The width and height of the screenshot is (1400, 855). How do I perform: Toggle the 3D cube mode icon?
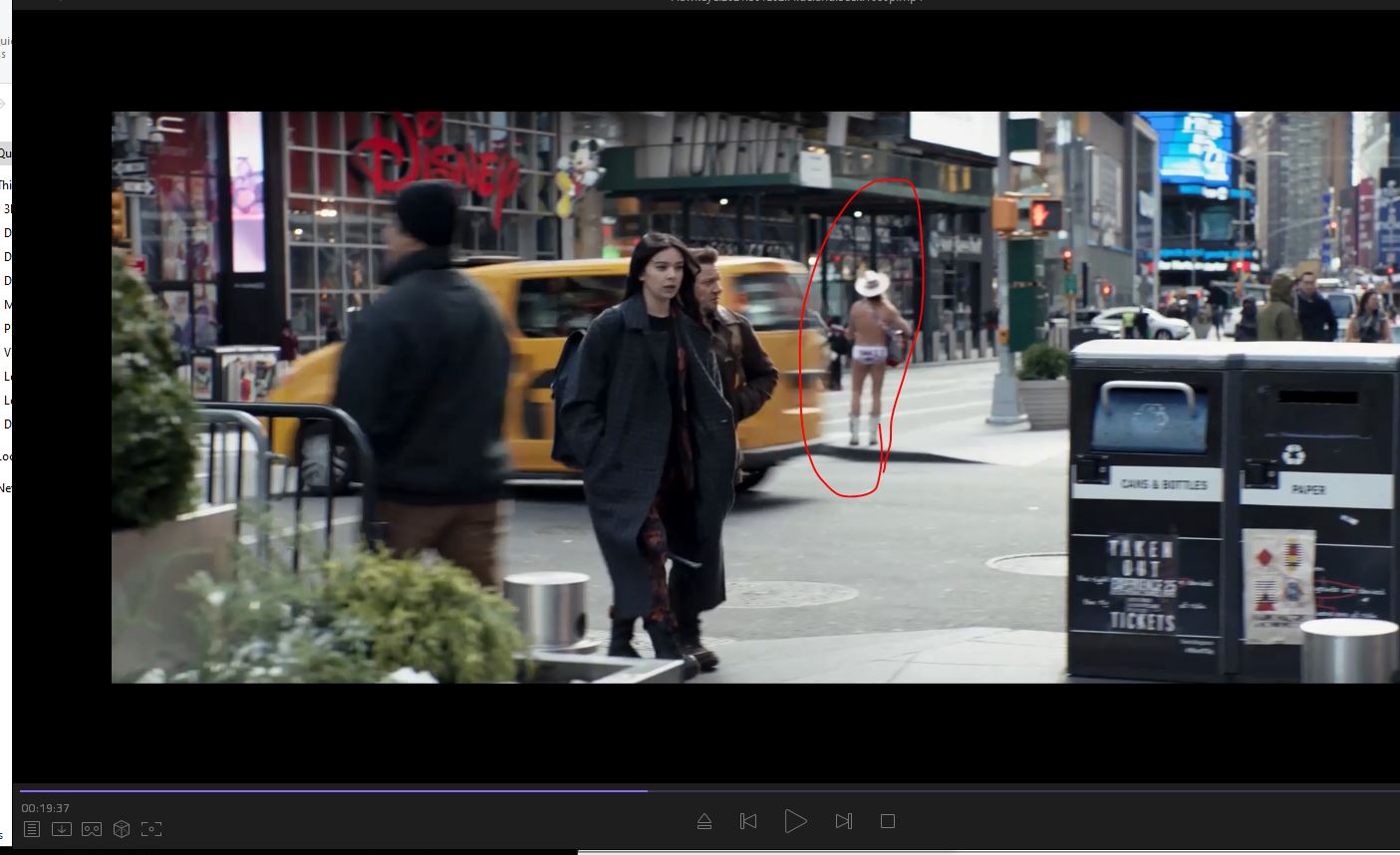coord(122,829)
